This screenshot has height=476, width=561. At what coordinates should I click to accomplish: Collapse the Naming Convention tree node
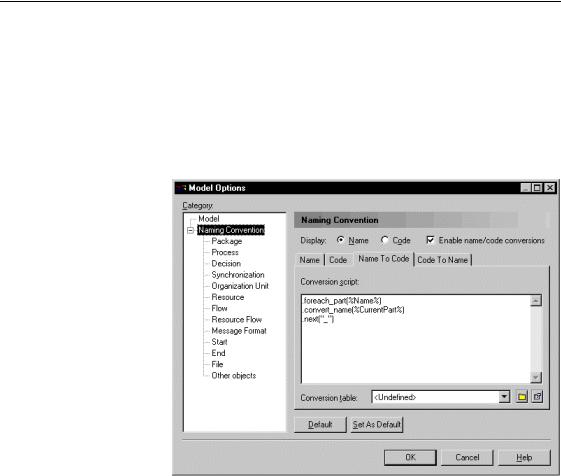coord(191,230)
